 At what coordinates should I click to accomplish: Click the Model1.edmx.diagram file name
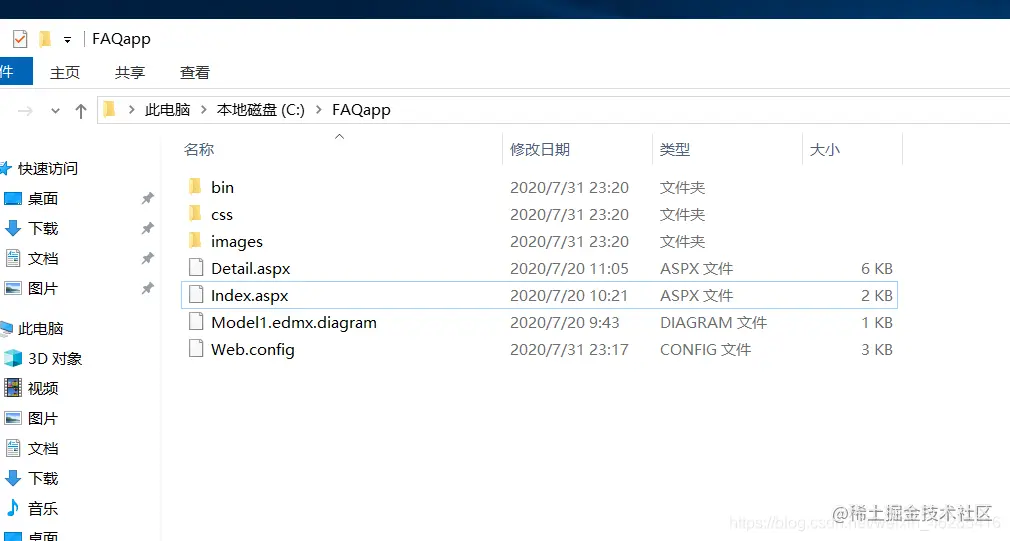[x=294, y=323]
